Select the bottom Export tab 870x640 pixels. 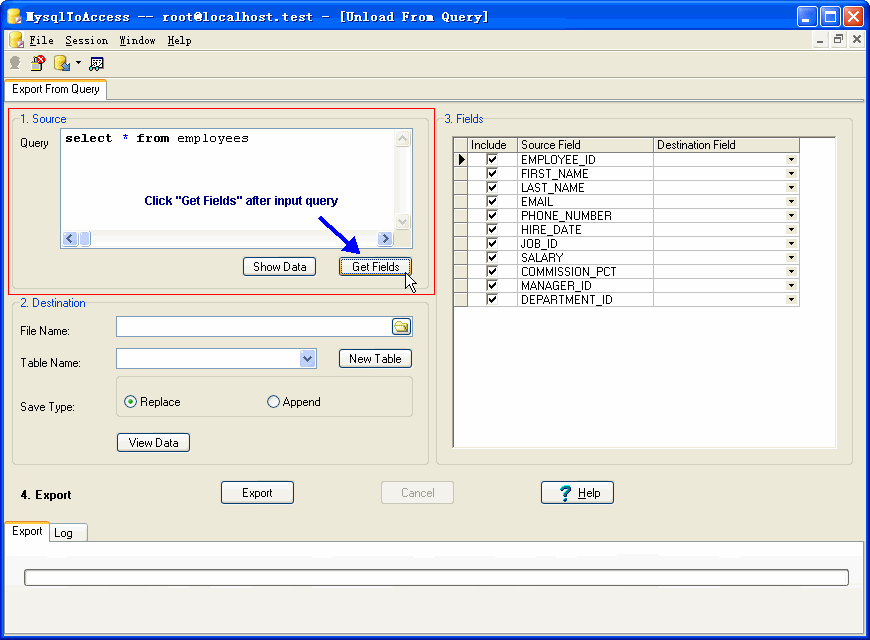click(x=27, y=531)
